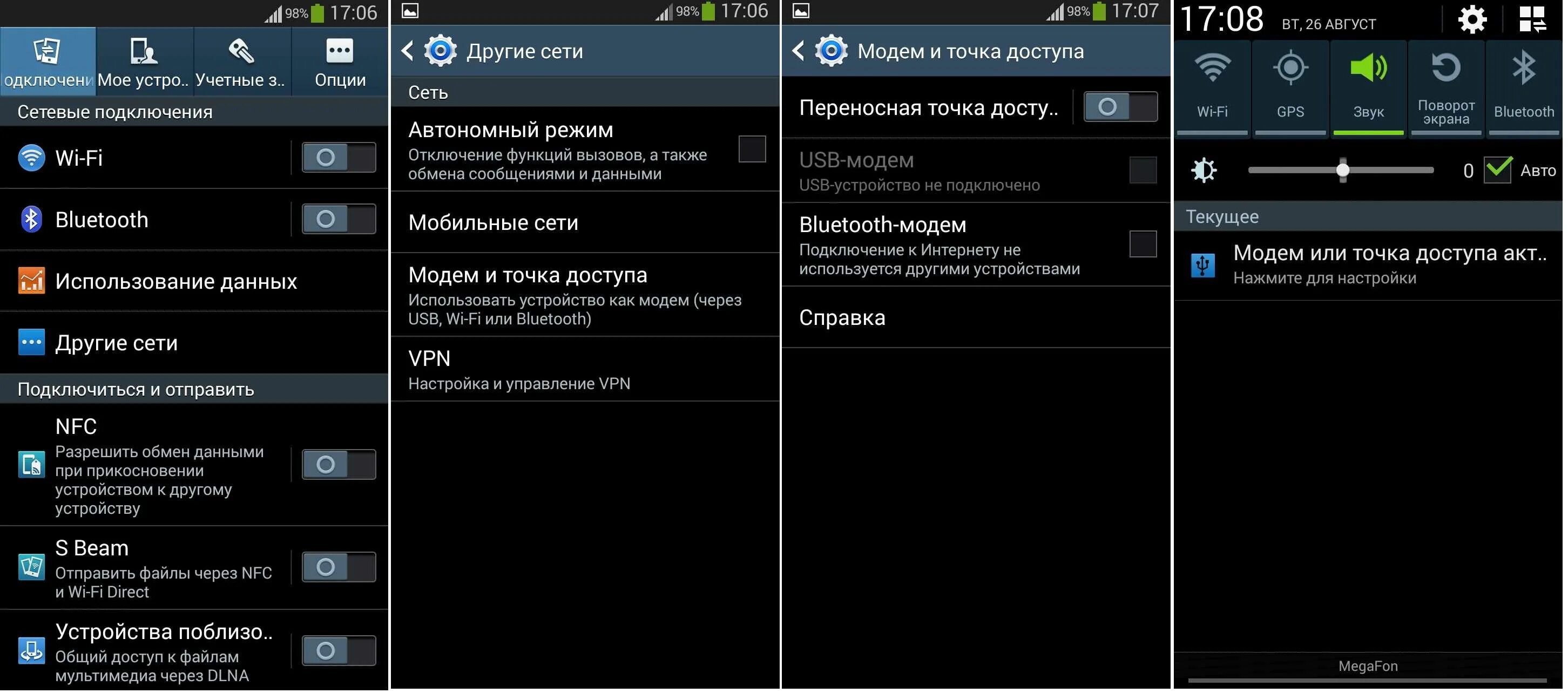Tap the NFC icon in connections list
Screen dimensions: 1568x693
[x=29, y=463]
